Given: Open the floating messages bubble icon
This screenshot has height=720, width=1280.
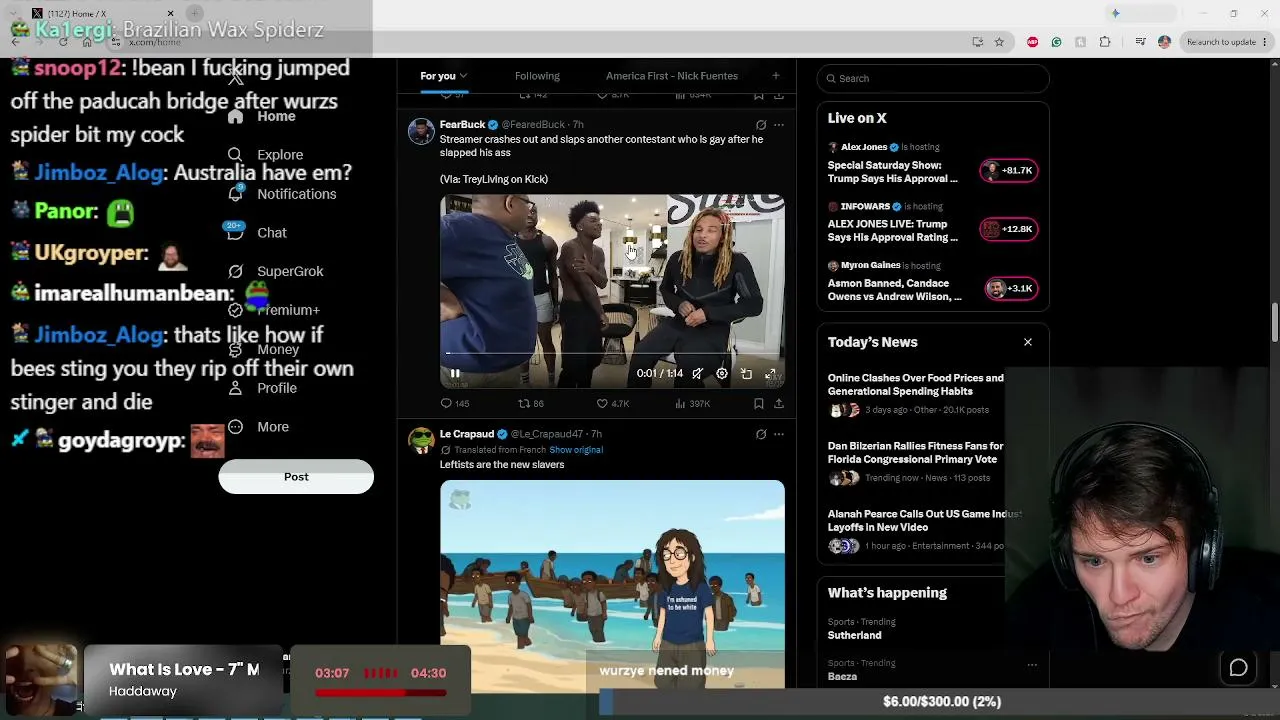Looking at the screenshot, I should [x=1238, y=668].
